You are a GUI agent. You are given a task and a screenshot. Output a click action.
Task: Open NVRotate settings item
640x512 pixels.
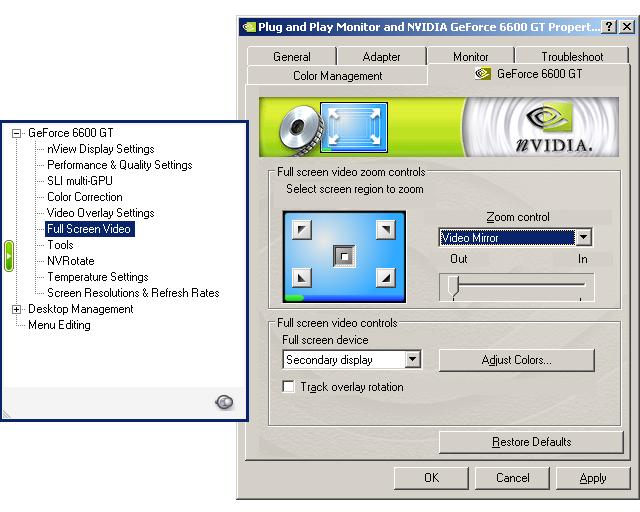pos(71,261)
